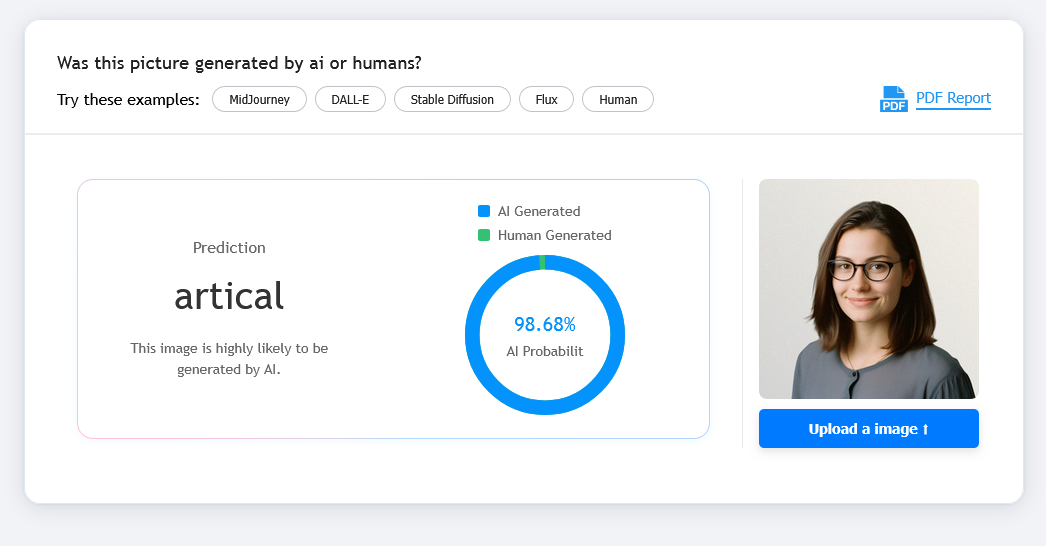Screen dimensions: 1046x546
Task: Click the "artical" prediction result text
Action: (x=229, y=296)
